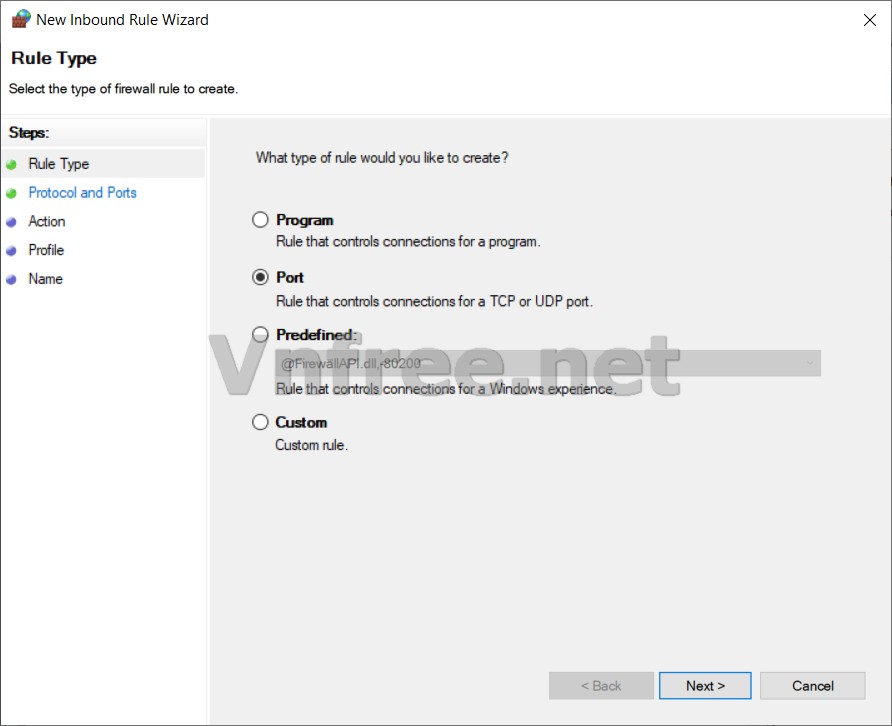
Task: Click green bullet beside Protocol and Ports
Action: tap(12, 193)
